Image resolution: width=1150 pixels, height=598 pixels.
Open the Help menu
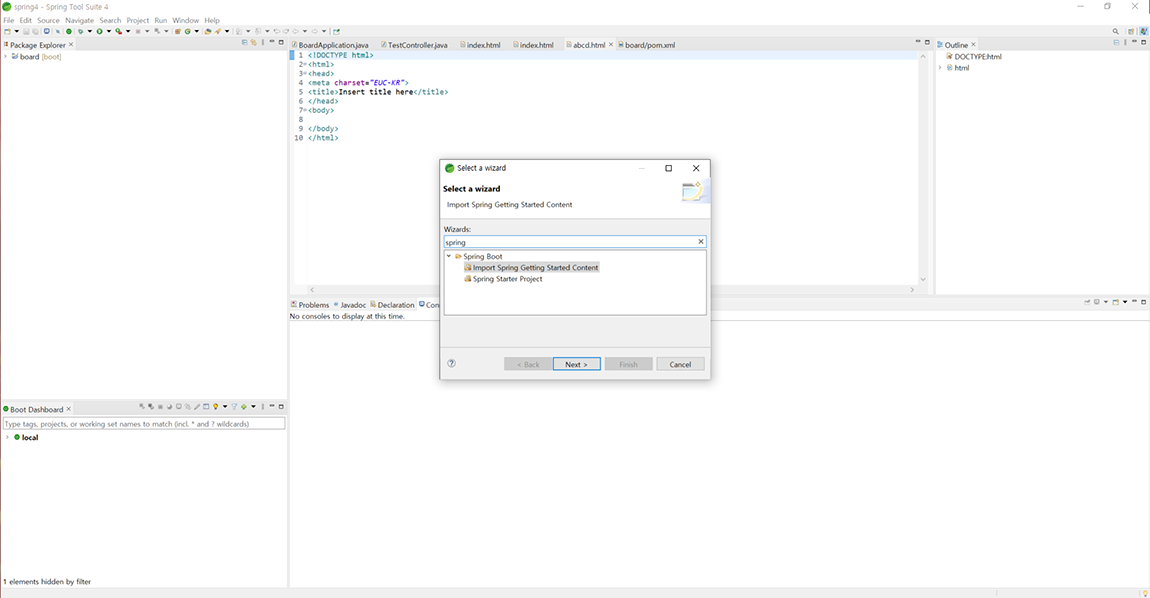[x=212, y=21]
